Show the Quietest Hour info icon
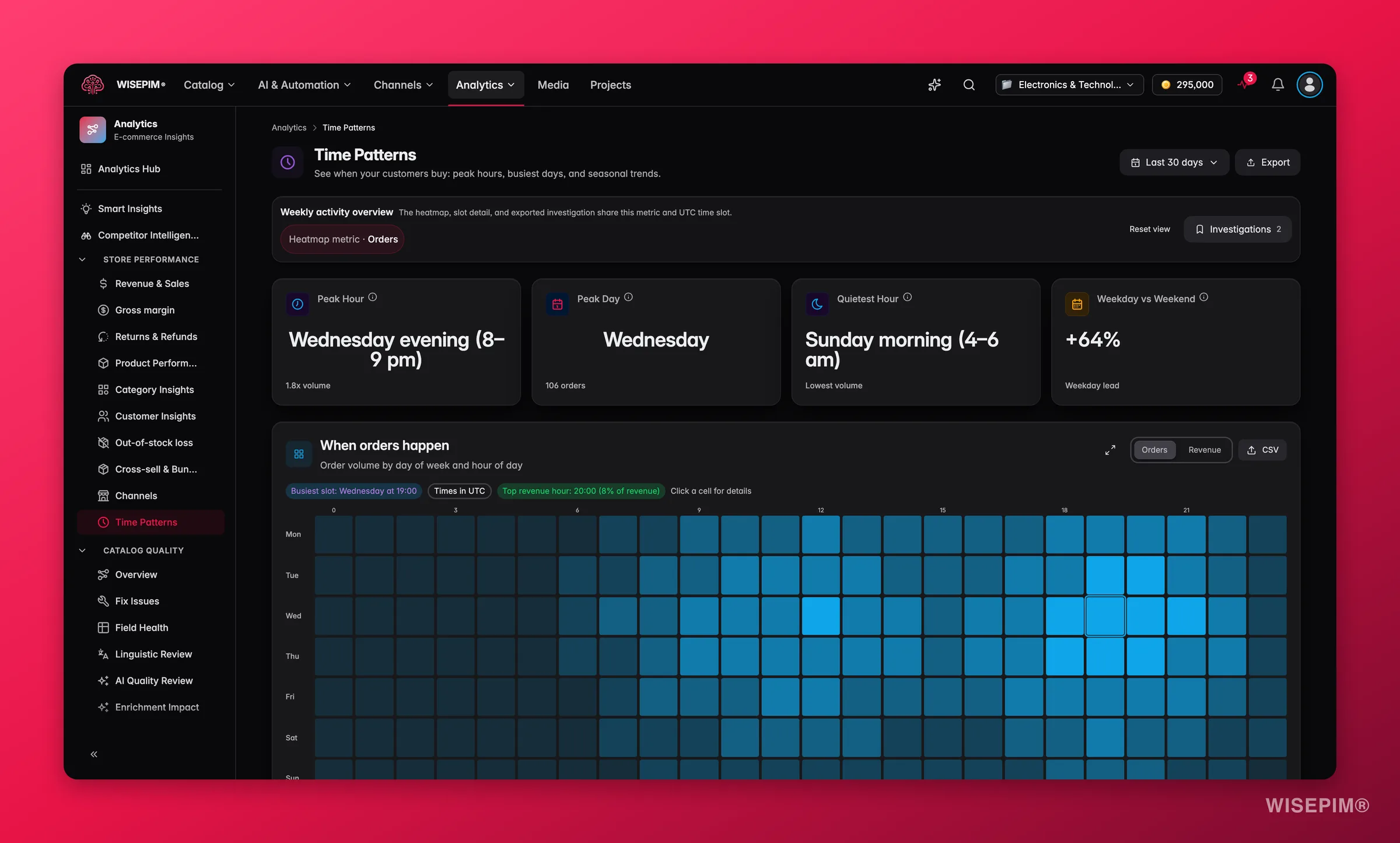1400x843 pixels. [908, 298]
